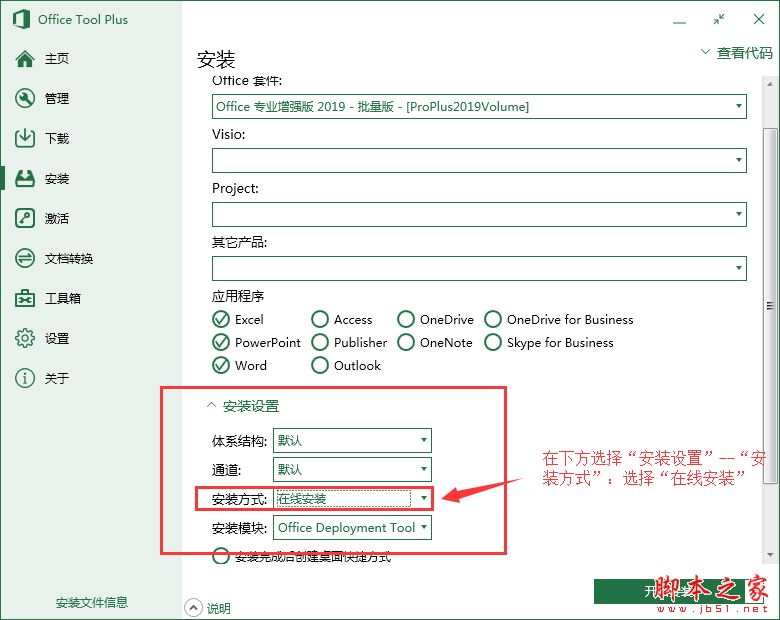Screen dimensions: 780x620
Task: Open the Visio product dropdown
Action: pos(479,160)
